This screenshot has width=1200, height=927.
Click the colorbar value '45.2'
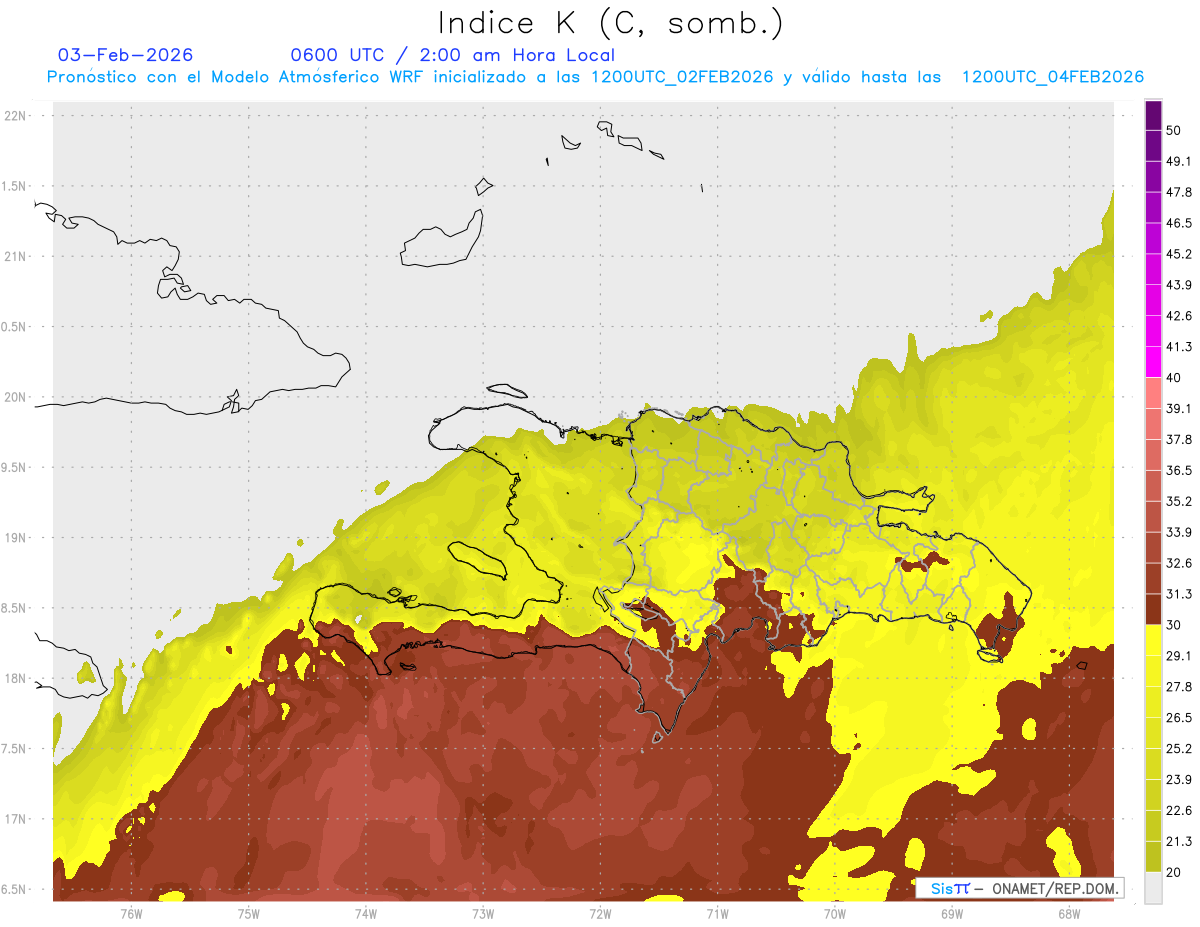tap(1178, 254)
